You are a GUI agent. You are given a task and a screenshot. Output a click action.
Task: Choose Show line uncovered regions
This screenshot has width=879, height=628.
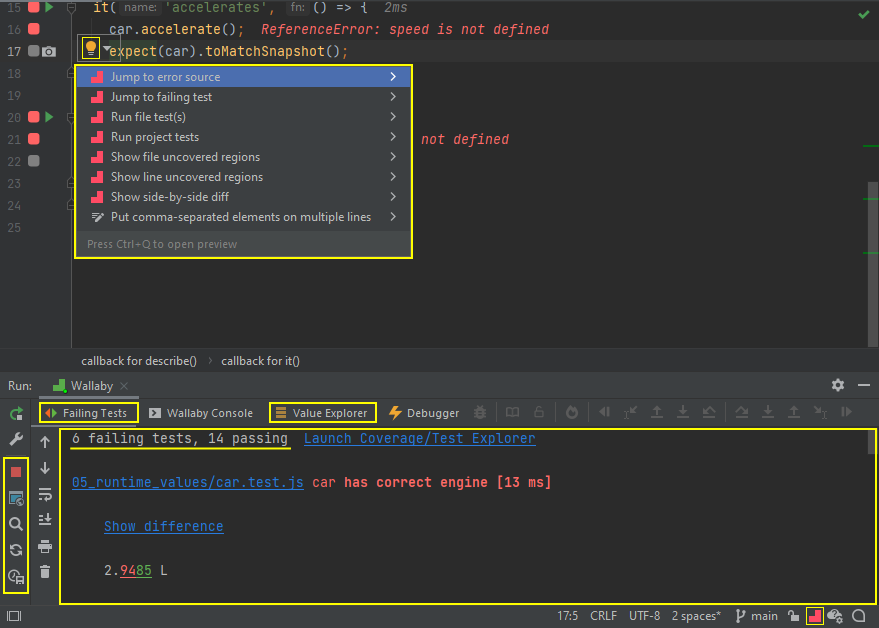point(244,177)
